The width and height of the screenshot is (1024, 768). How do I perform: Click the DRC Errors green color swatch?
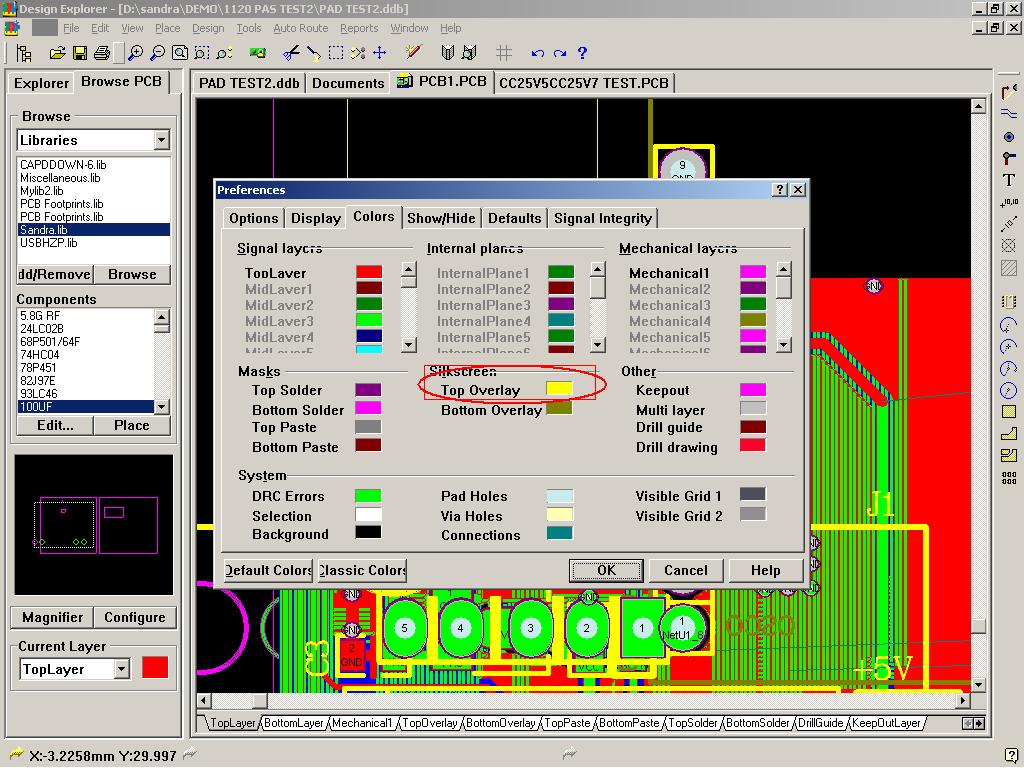click(x=368, y=496)
